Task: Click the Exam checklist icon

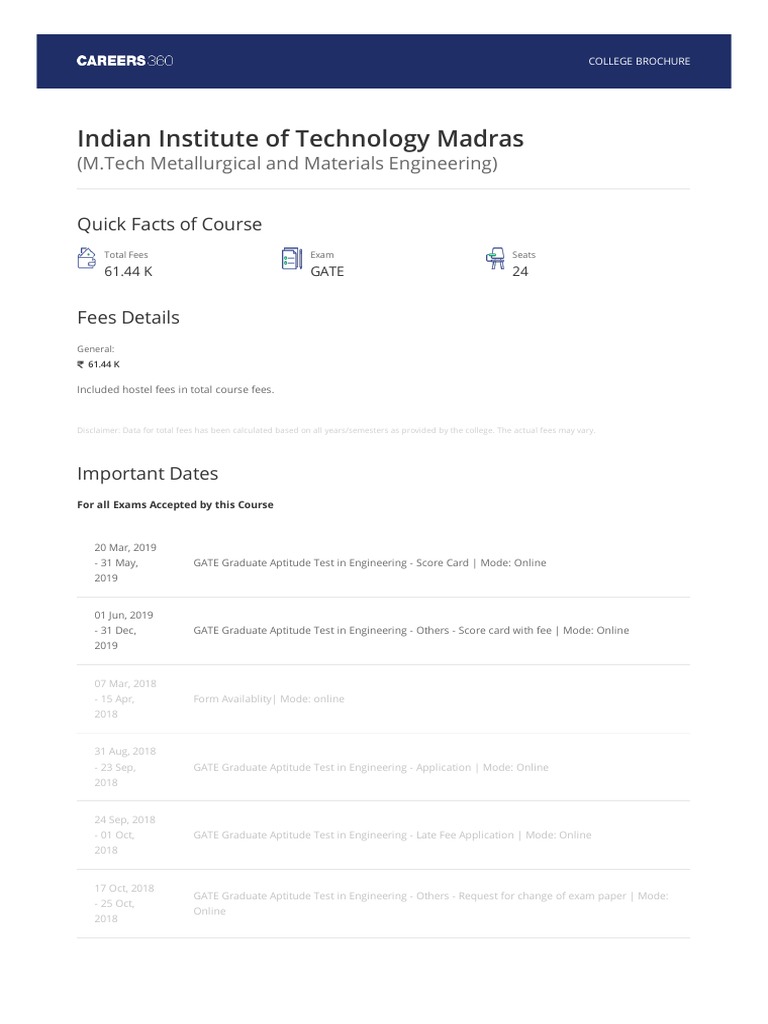Action: click(291, 260)
